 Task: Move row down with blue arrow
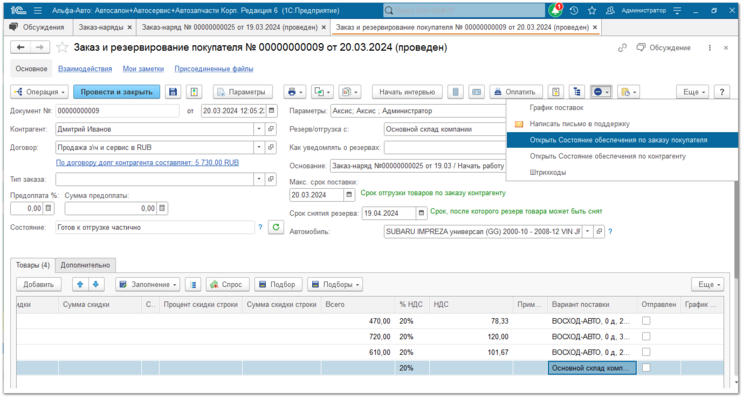(x=96, y=284)
